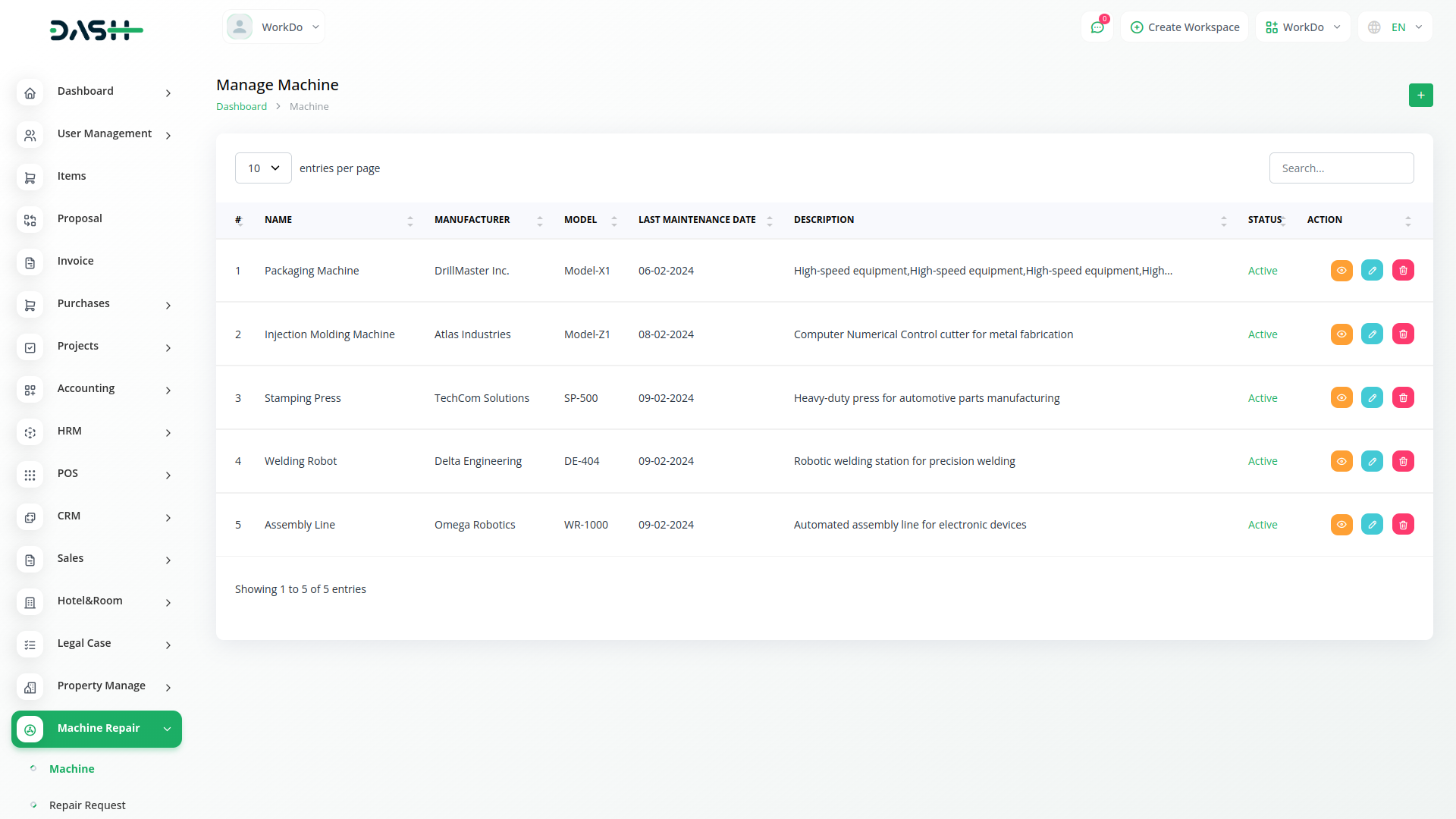The height and width of the screenshot is (819, 1456).
Task: Follow the Dashboard breadcrumb link
Action: click(241, 107)
